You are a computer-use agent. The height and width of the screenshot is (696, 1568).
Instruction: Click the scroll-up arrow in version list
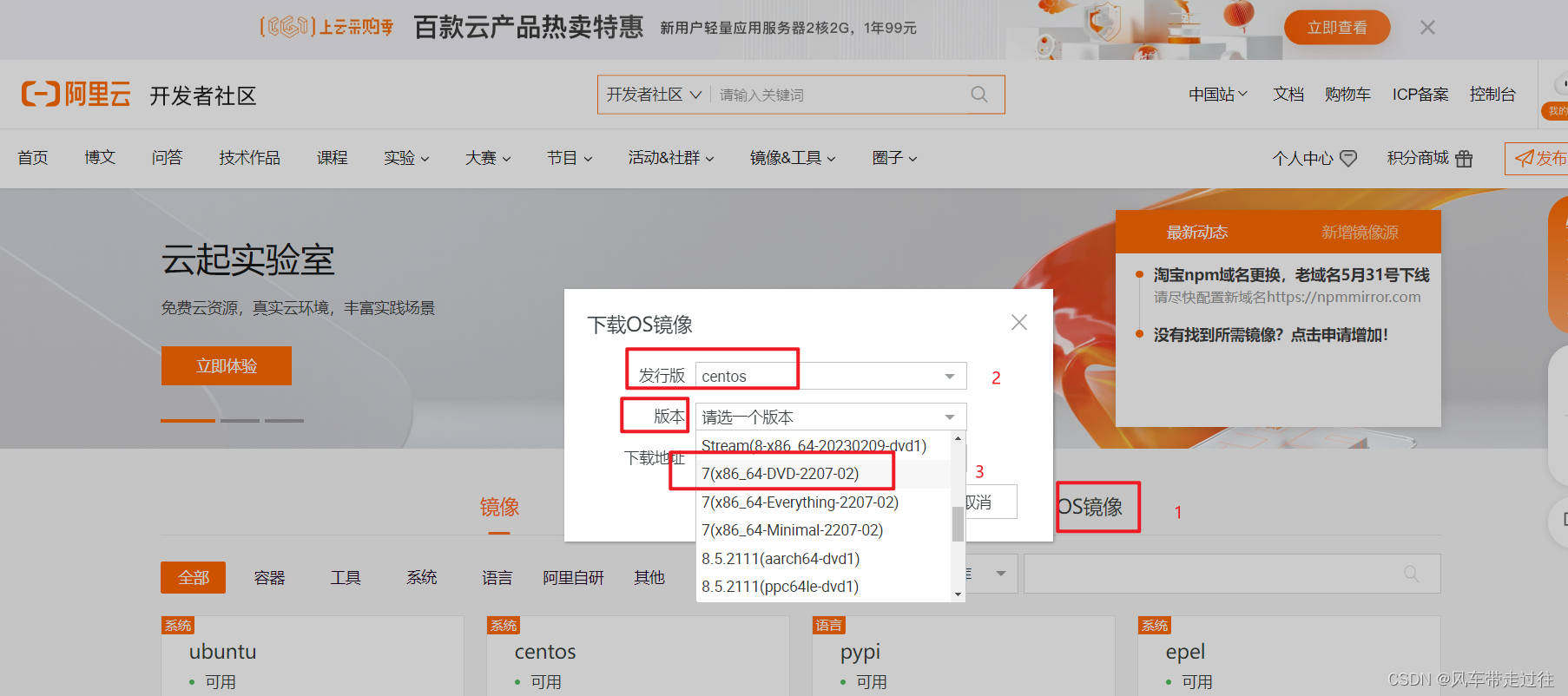pyautogui.click(x=958, y=438)
